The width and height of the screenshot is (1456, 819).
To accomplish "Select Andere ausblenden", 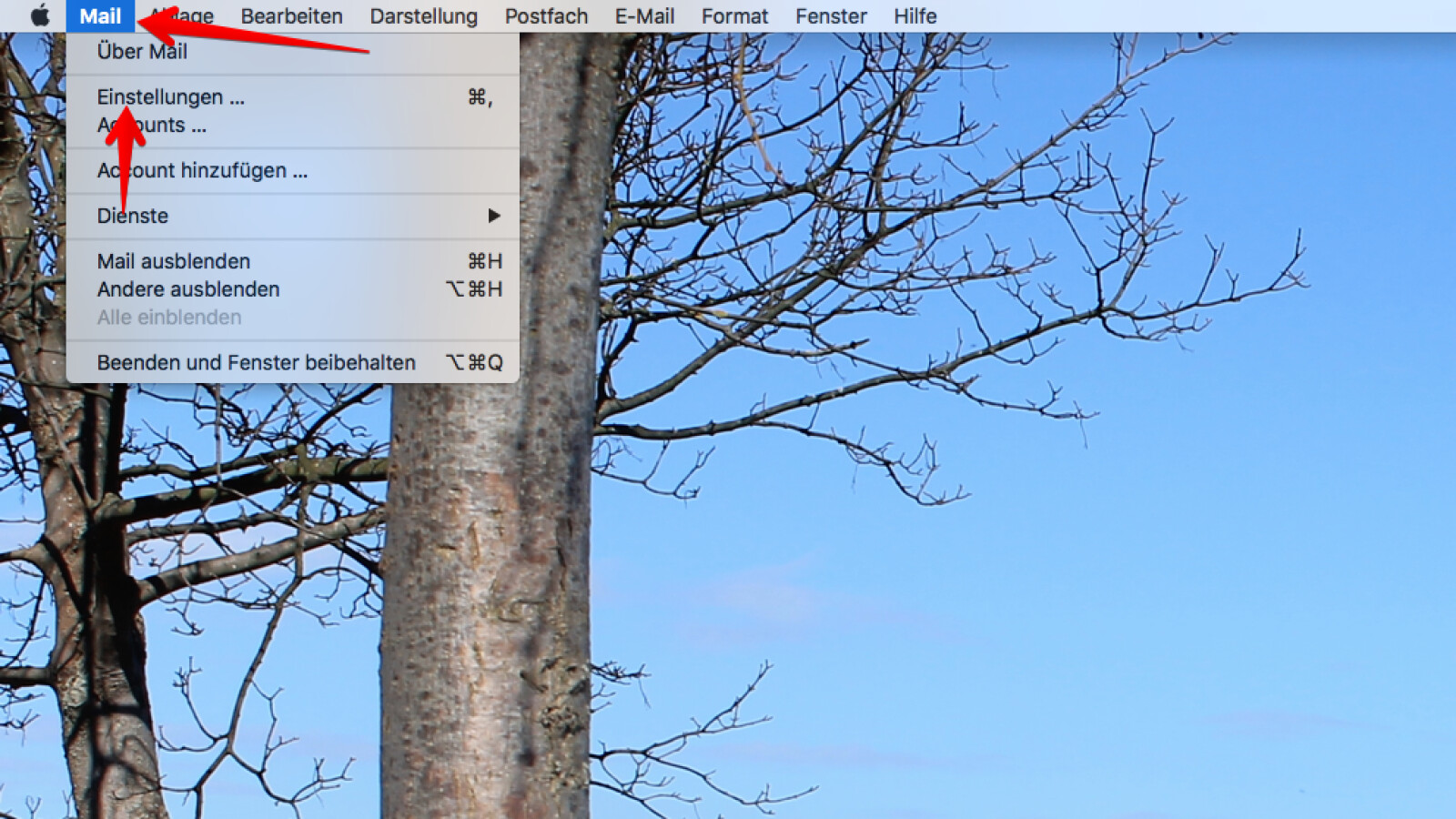I will tap(188, 289).
